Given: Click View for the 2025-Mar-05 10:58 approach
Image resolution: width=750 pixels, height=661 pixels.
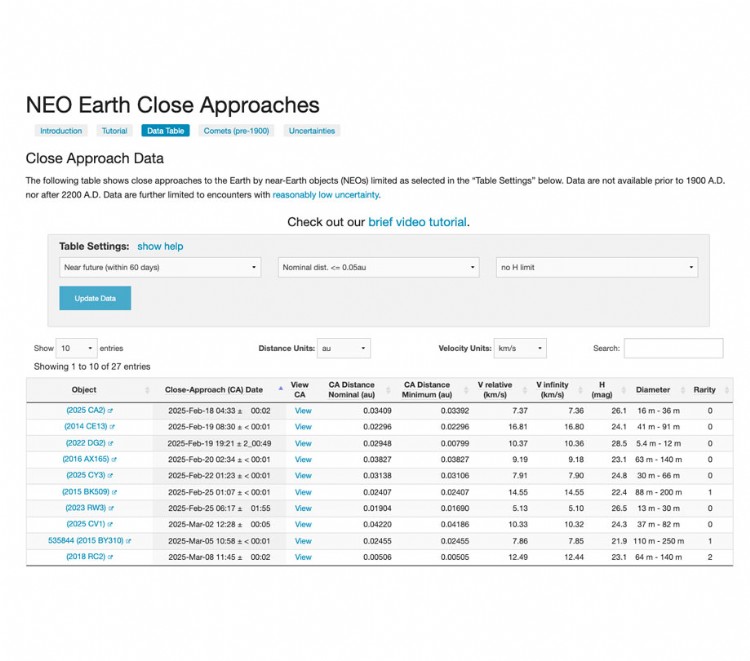Looking at the screenshot, I should coord(303,541).
